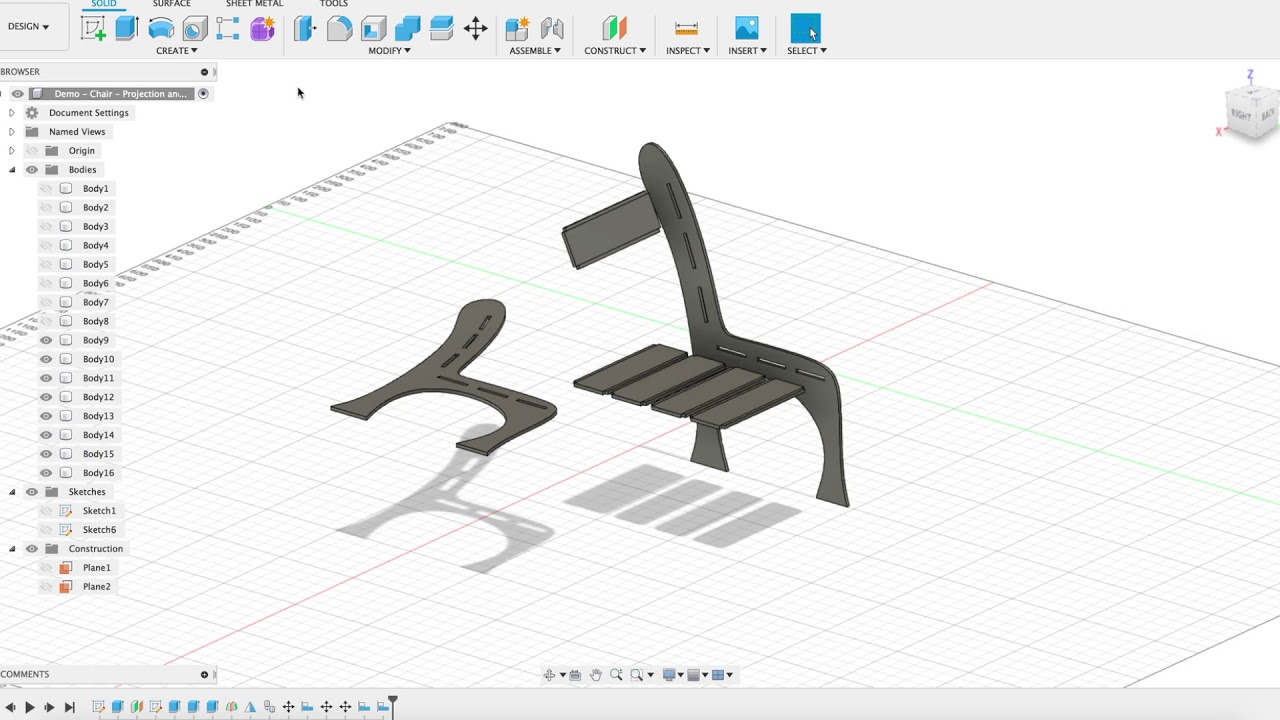Open the SELECT menu

click(806, 51)
